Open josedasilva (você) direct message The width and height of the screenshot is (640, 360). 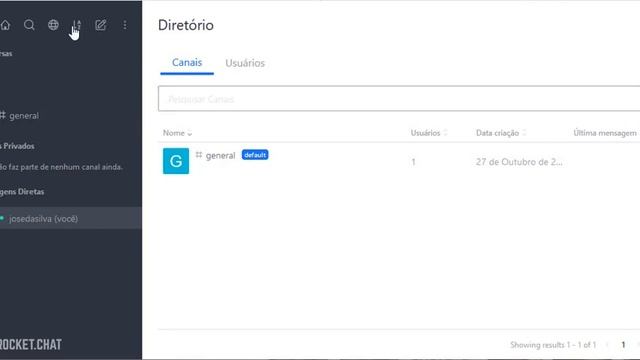click(70, 218)
